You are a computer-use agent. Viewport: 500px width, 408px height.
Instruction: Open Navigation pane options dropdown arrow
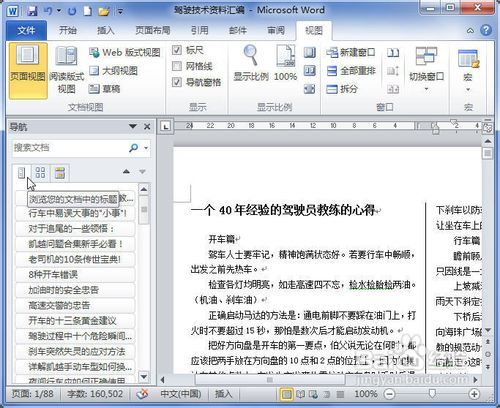pos(133,126)
